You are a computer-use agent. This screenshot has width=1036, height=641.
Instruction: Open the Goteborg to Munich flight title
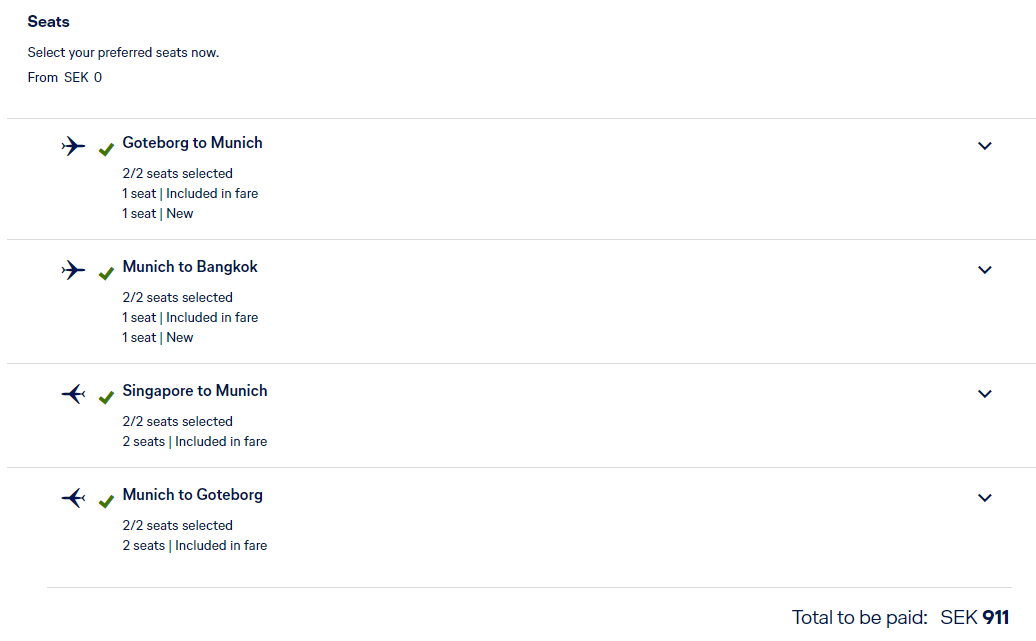[x=192, y=143]
